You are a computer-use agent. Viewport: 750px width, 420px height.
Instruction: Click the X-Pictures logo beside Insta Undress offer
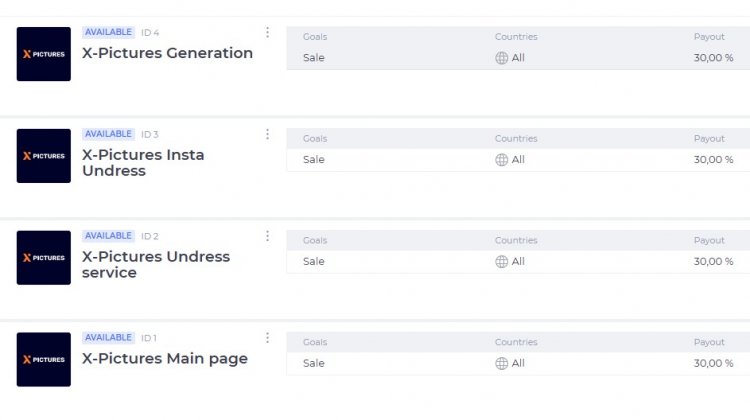(x=44, y=156)
